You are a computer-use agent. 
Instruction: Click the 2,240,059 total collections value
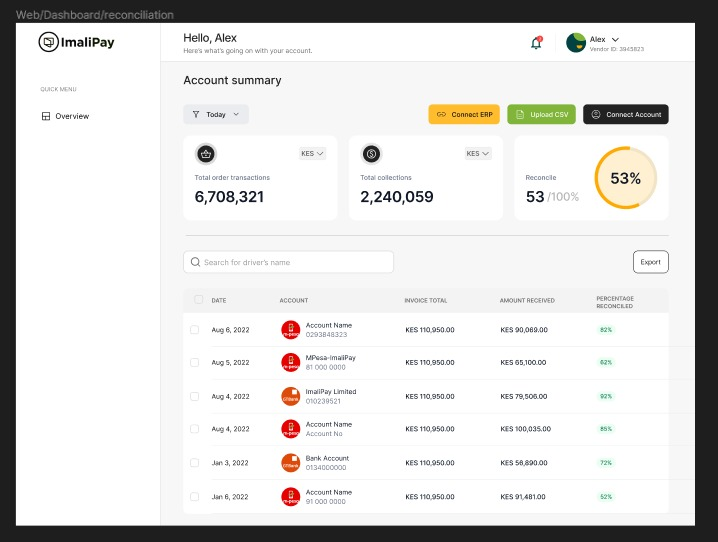[x=397, y=197]
